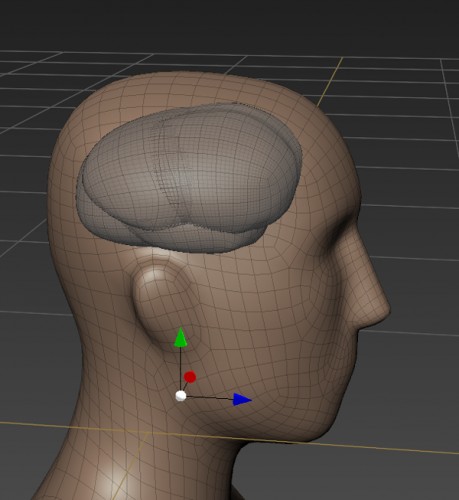Click the yellow axis line on upper grid
The width and height of the screenshot is (459, 500).
pyautogui.click(x=329, y=82)
